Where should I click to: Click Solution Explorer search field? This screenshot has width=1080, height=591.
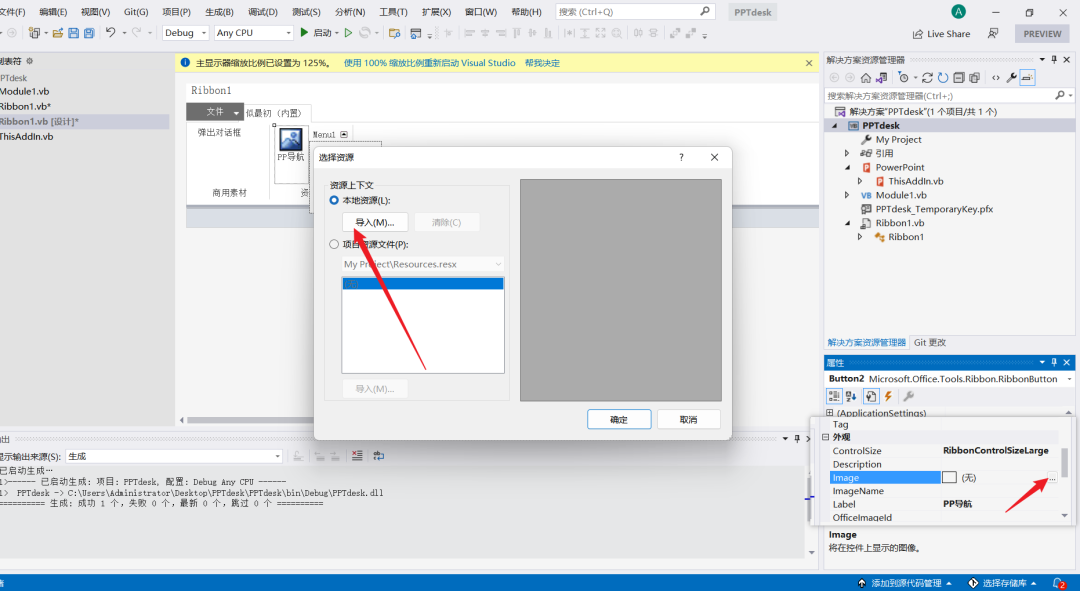pos(950,96)
